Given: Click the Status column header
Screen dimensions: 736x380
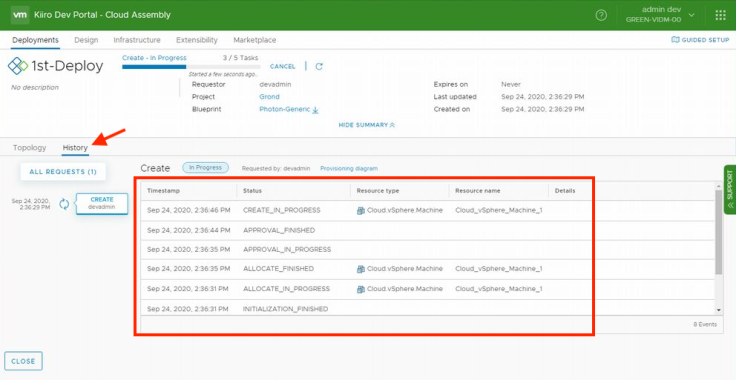Looking at the screenshot, I should (x=253, y=191).
